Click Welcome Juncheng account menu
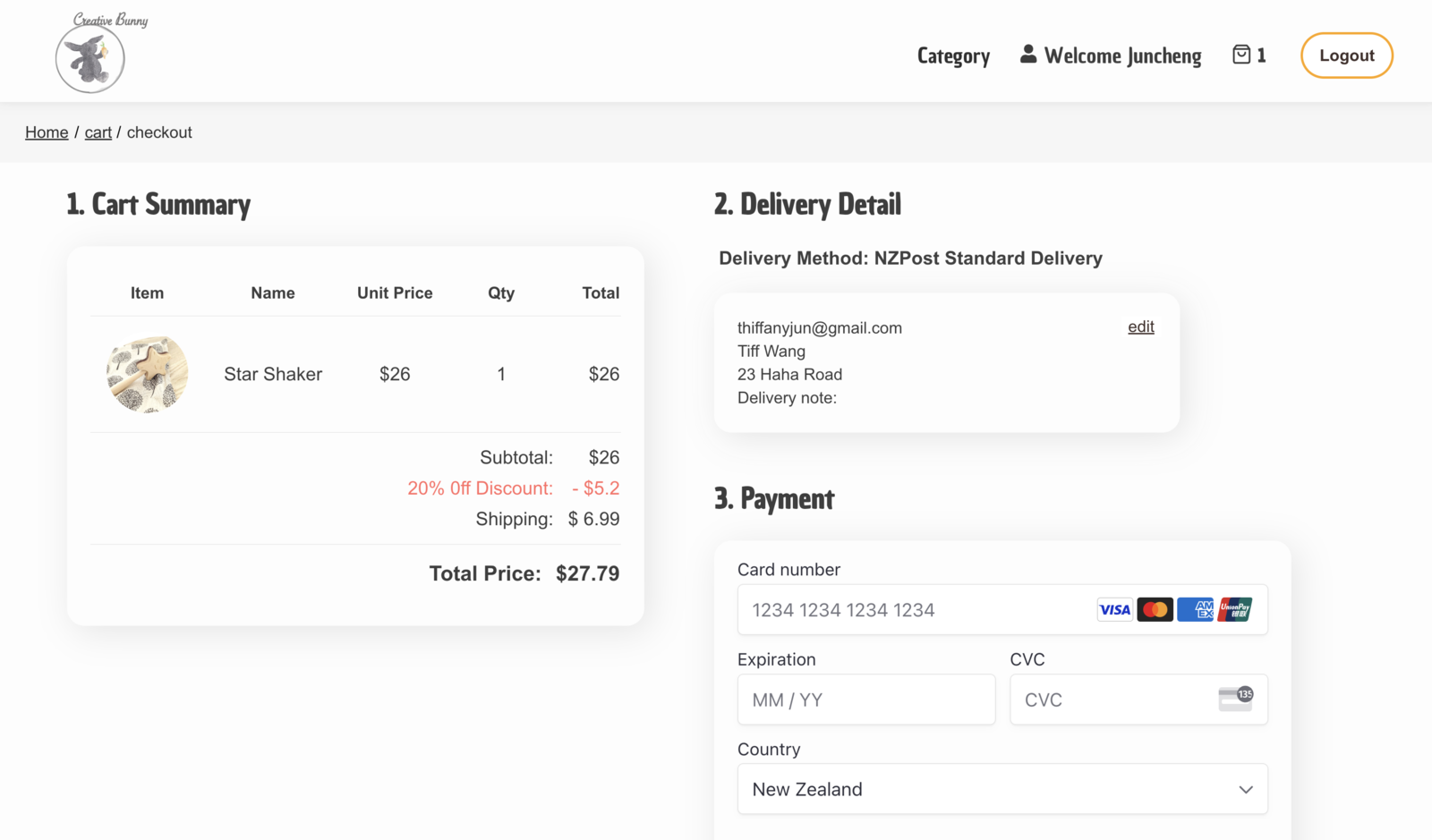This screenshot has width=1432, height=840. [1122, 55]
